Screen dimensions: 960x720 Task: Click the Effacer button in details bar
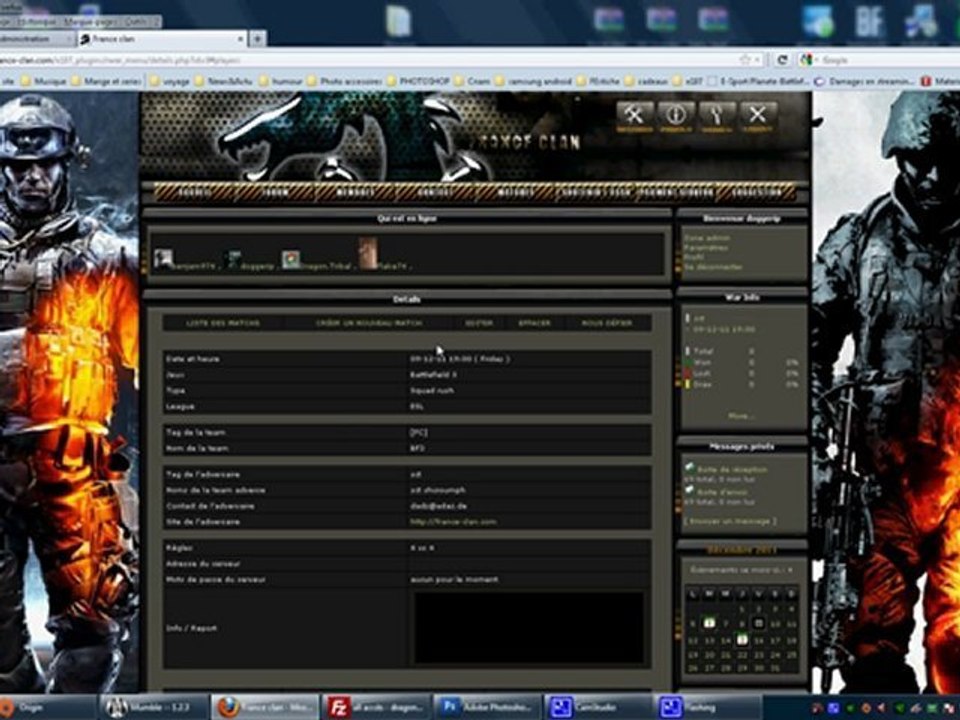coord(534,323)
